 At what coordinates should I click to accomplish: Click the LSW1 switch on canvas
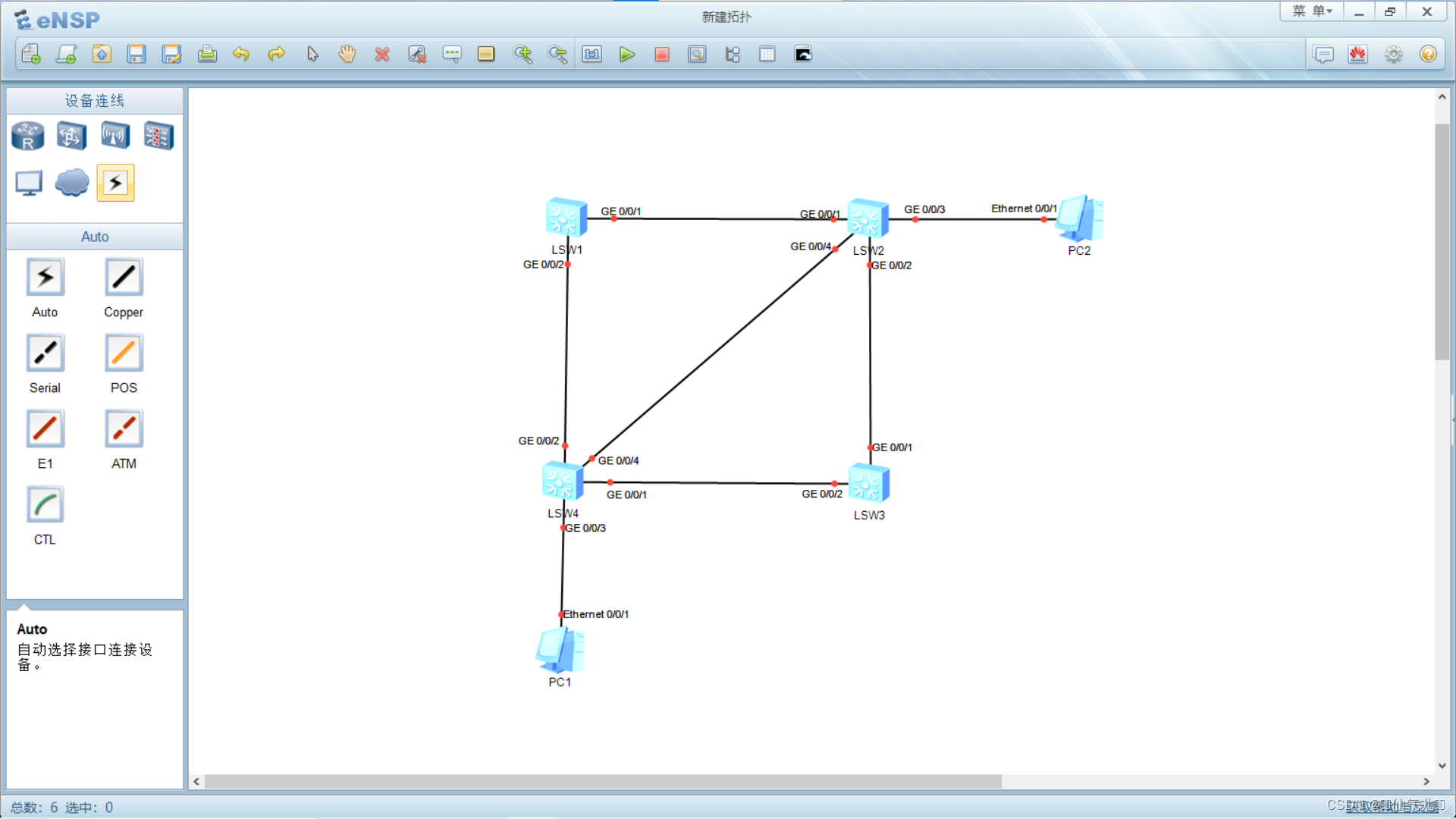[x=565, y=218]
